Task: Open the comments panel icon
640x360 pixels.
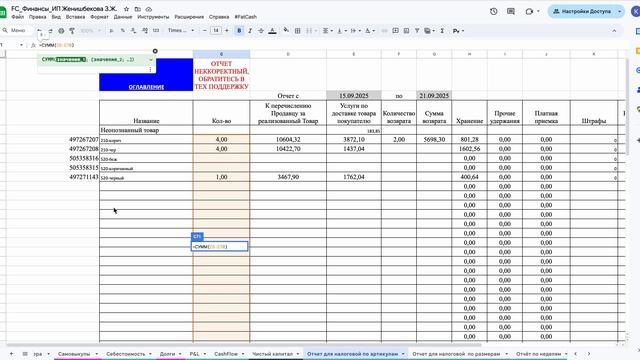Action: click(511, 11)
